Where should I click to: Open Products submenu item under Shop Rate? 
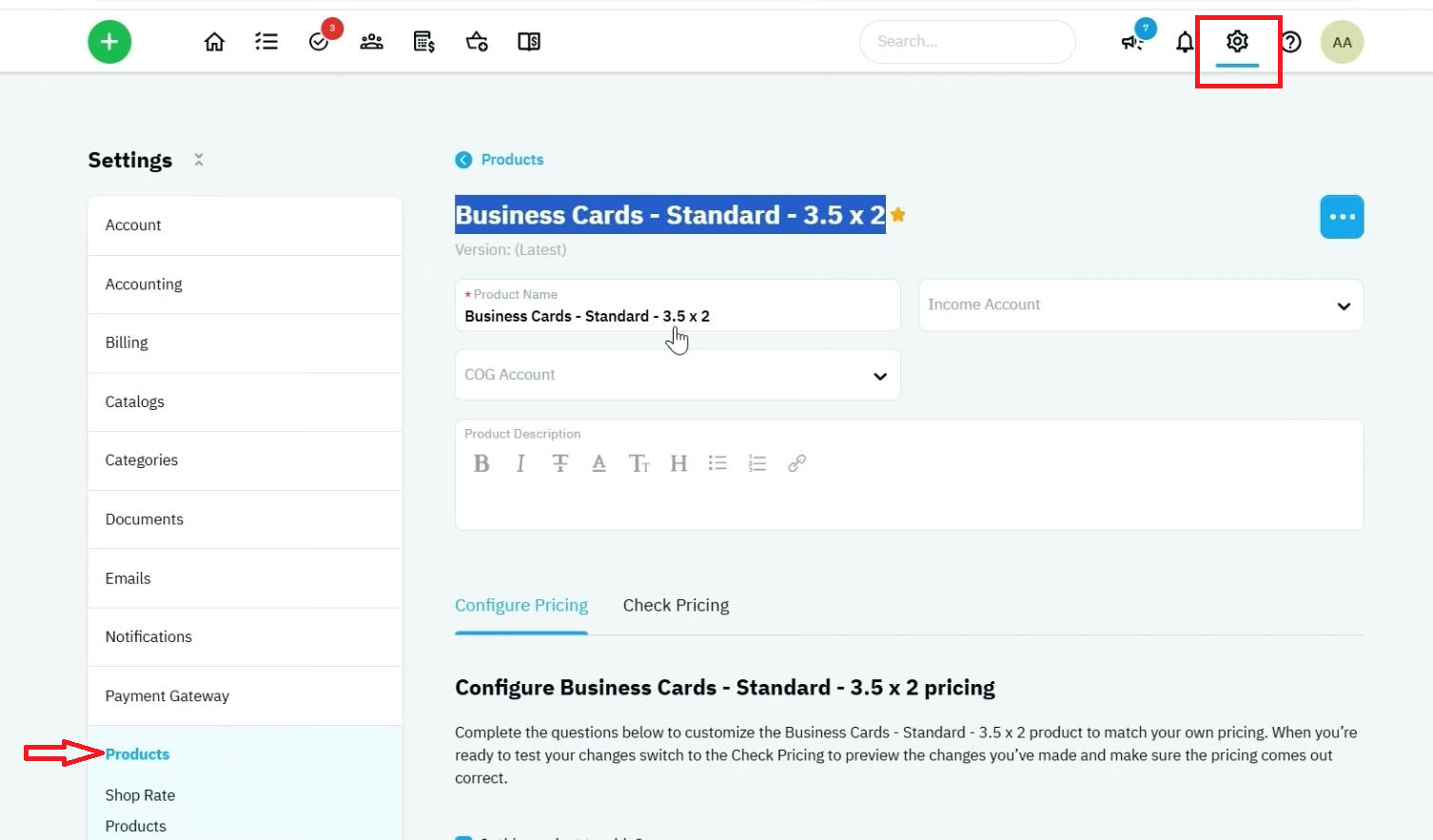coord(135,826)
